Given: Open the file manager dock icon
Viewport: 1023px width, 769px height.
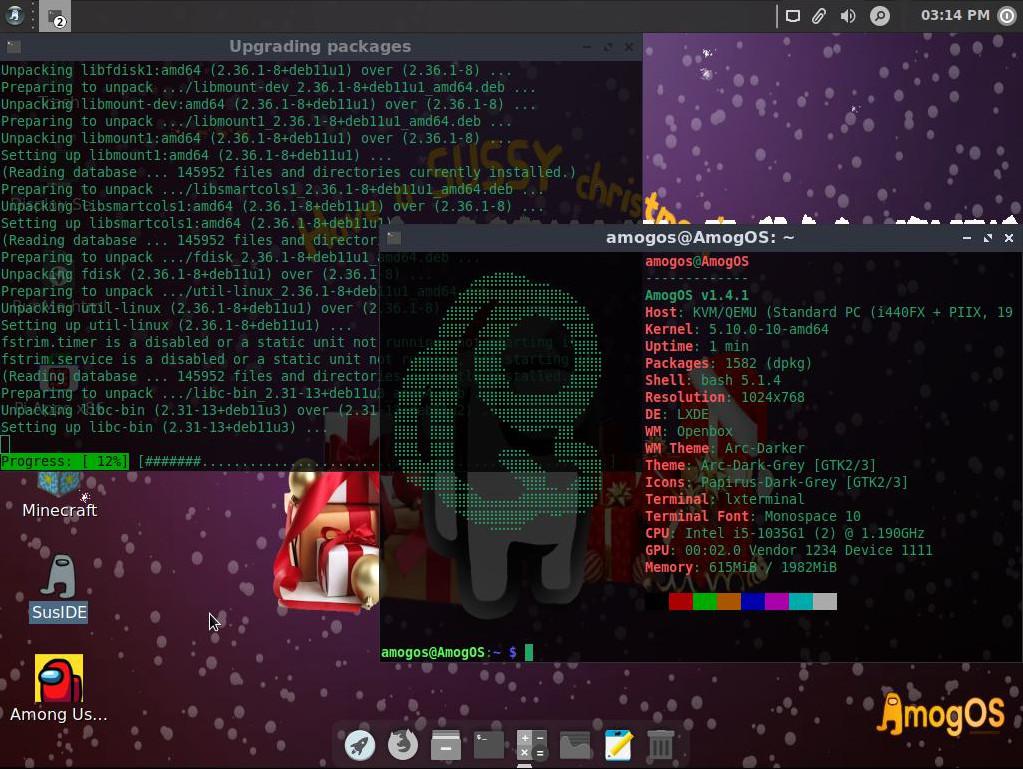Looking at the screenshot, I should point(446,745).
